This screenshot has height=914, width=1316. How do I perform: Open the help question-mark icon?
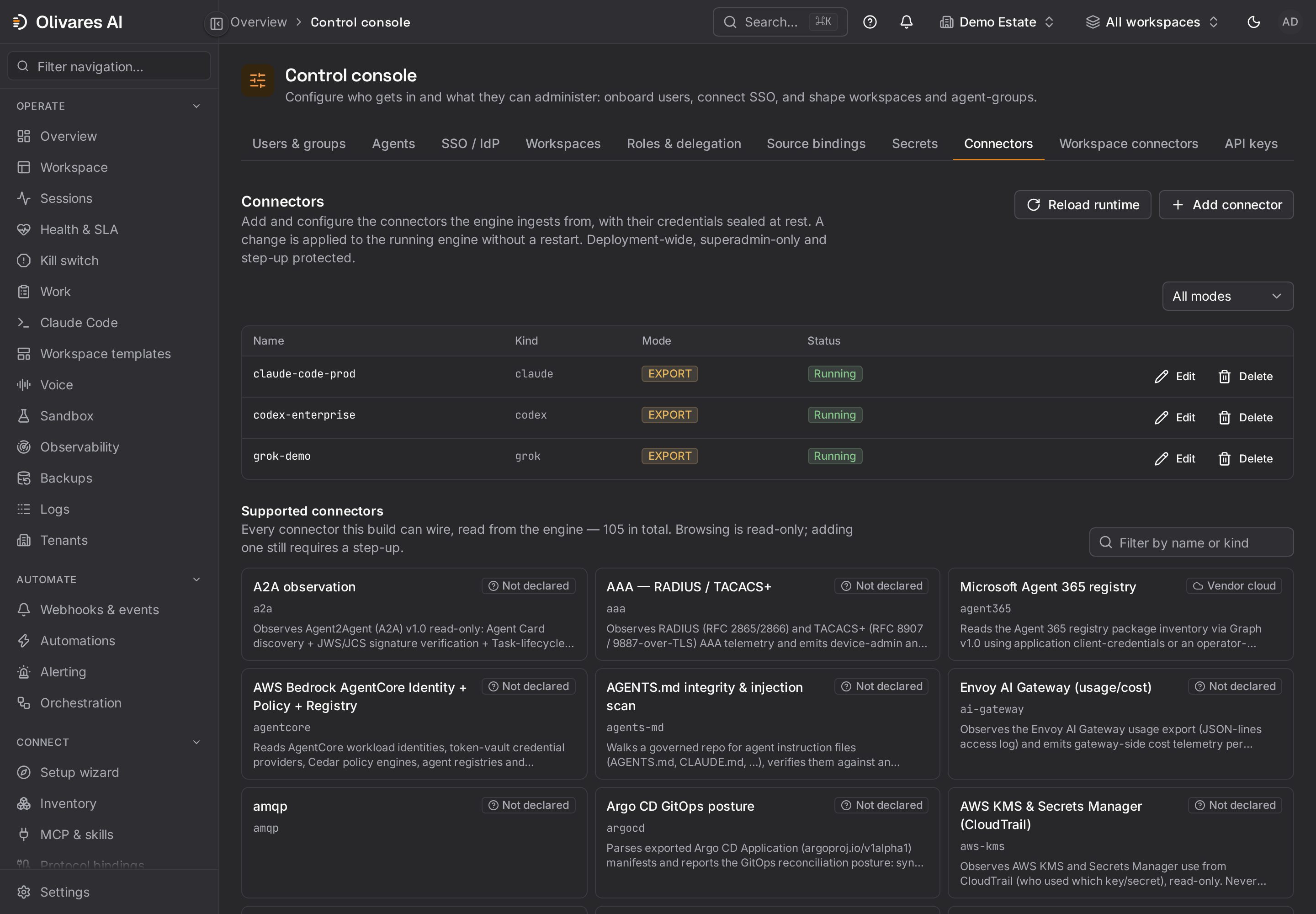pos(869,22)
